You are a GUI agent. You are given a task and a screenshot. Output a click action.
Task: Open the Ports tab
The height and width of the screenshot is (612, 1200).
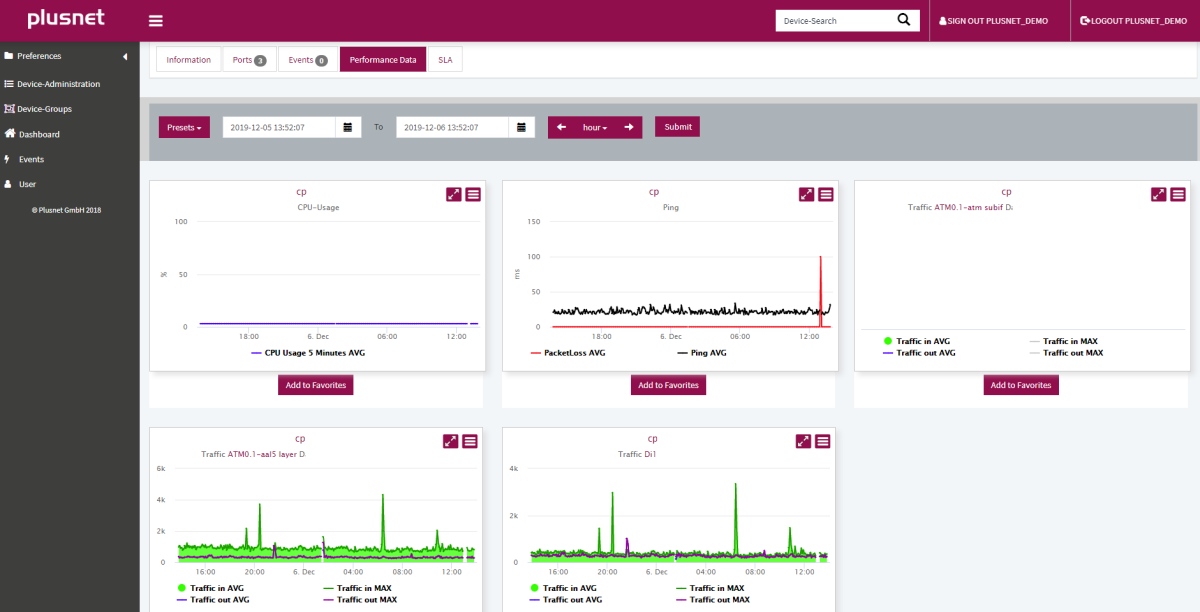pos(248,60)
